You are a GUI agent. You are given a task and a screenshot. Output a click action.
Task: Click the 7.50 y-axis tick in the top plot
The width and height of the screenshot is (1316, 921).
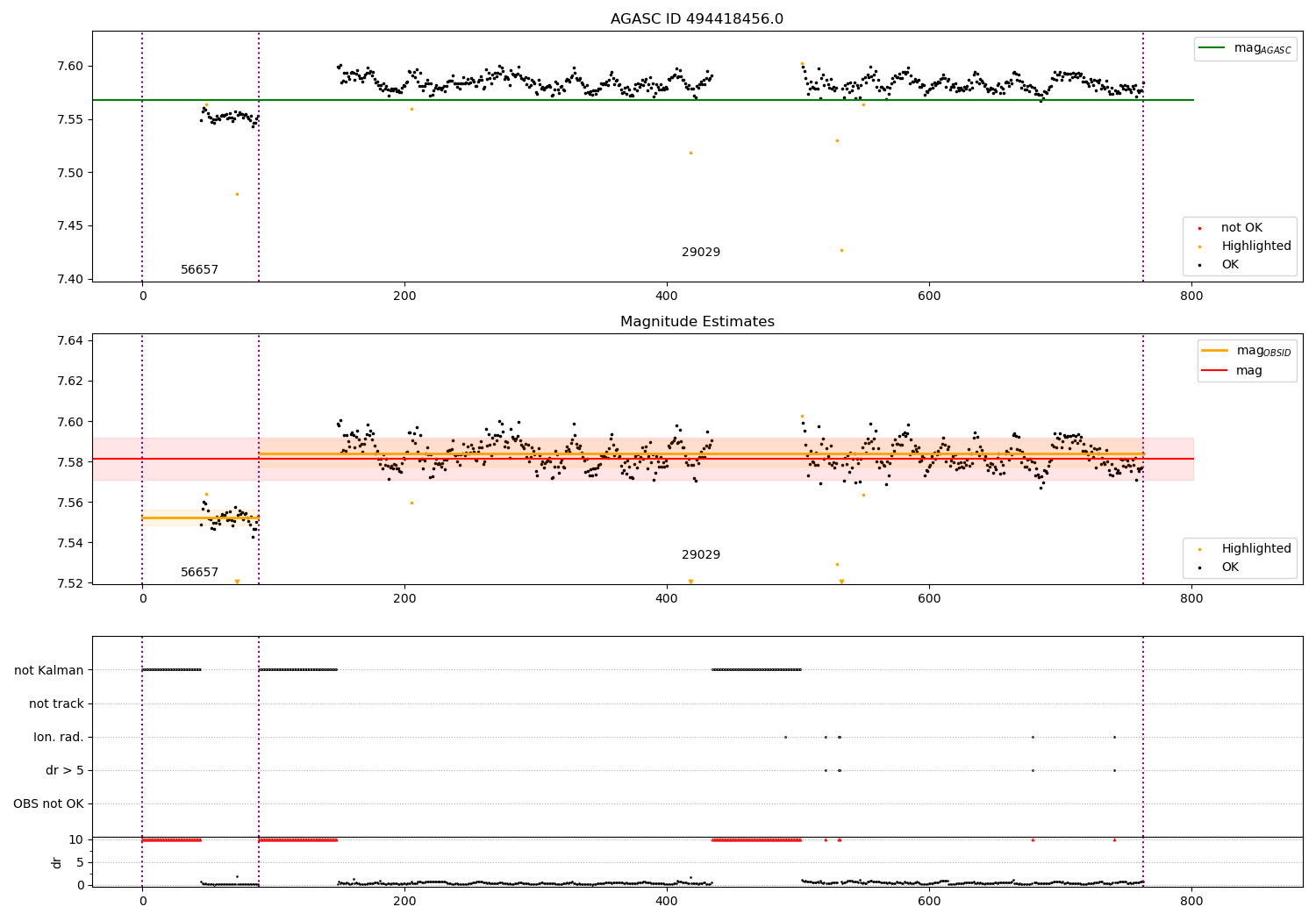point(69,173)
